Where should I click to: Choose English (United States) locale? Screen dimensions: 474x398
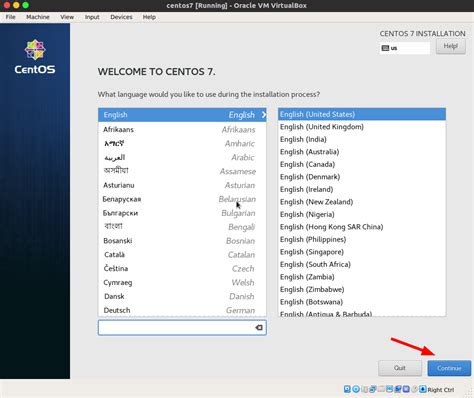point(362,114)
